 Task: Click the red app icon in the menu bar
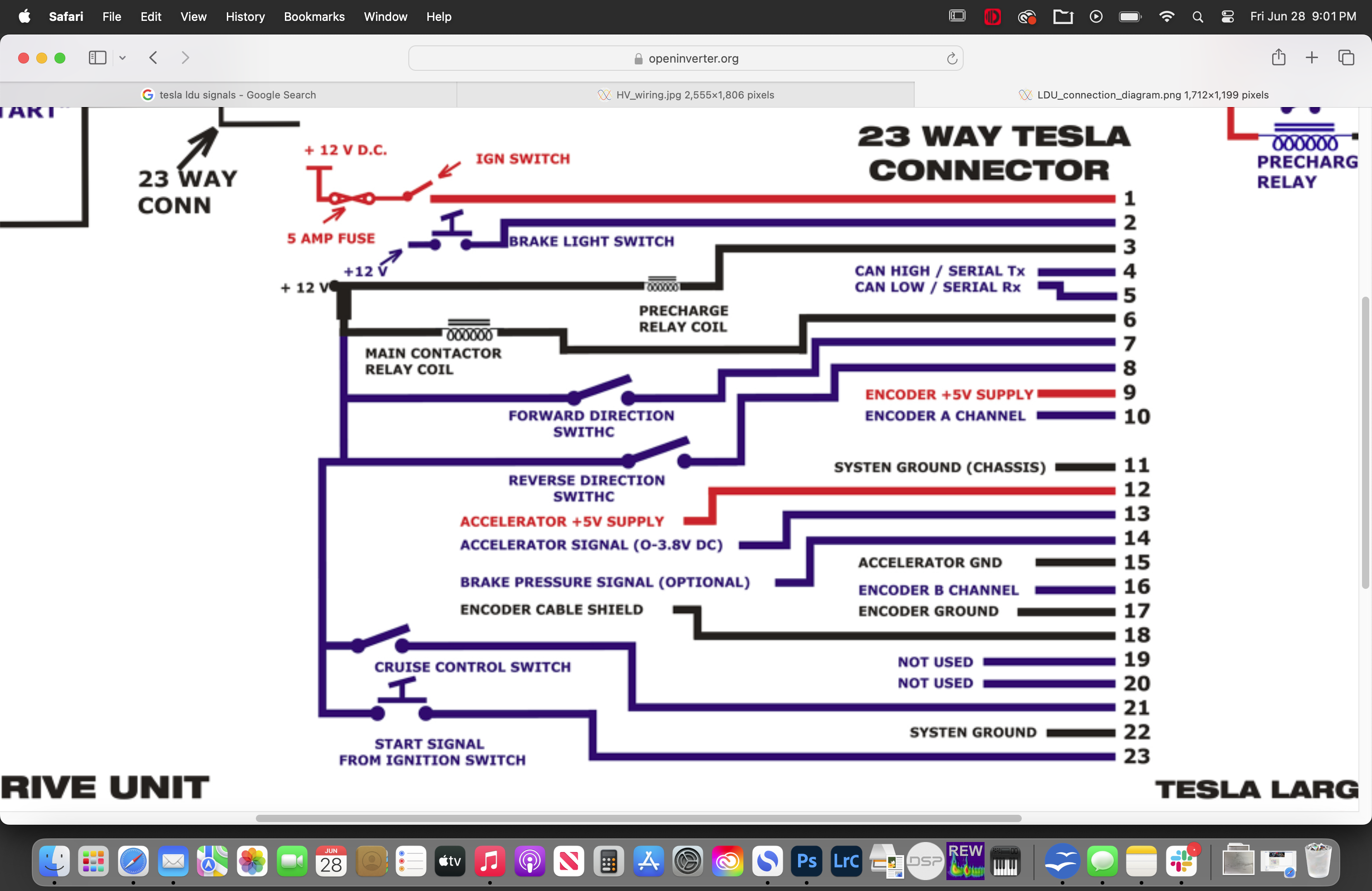(x=992, y=17)
